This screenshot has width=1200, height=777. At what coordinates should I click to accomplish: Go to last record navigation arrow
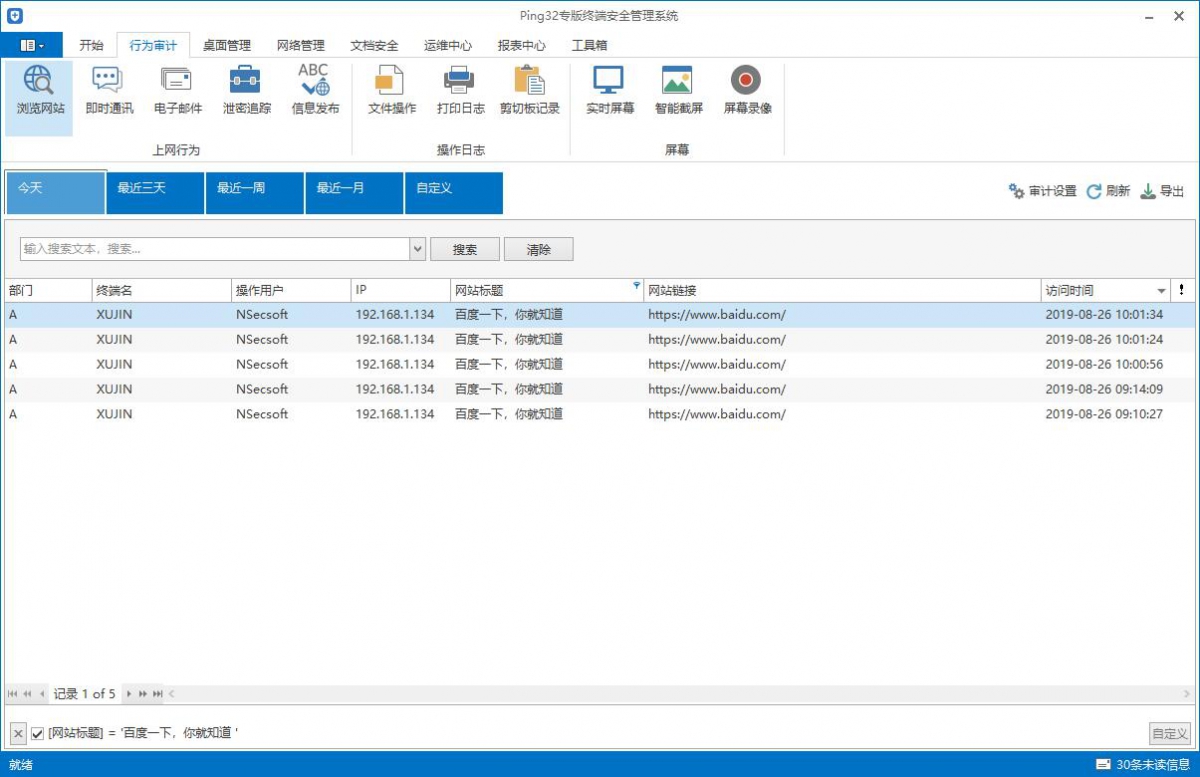click(x=158, y=693)
